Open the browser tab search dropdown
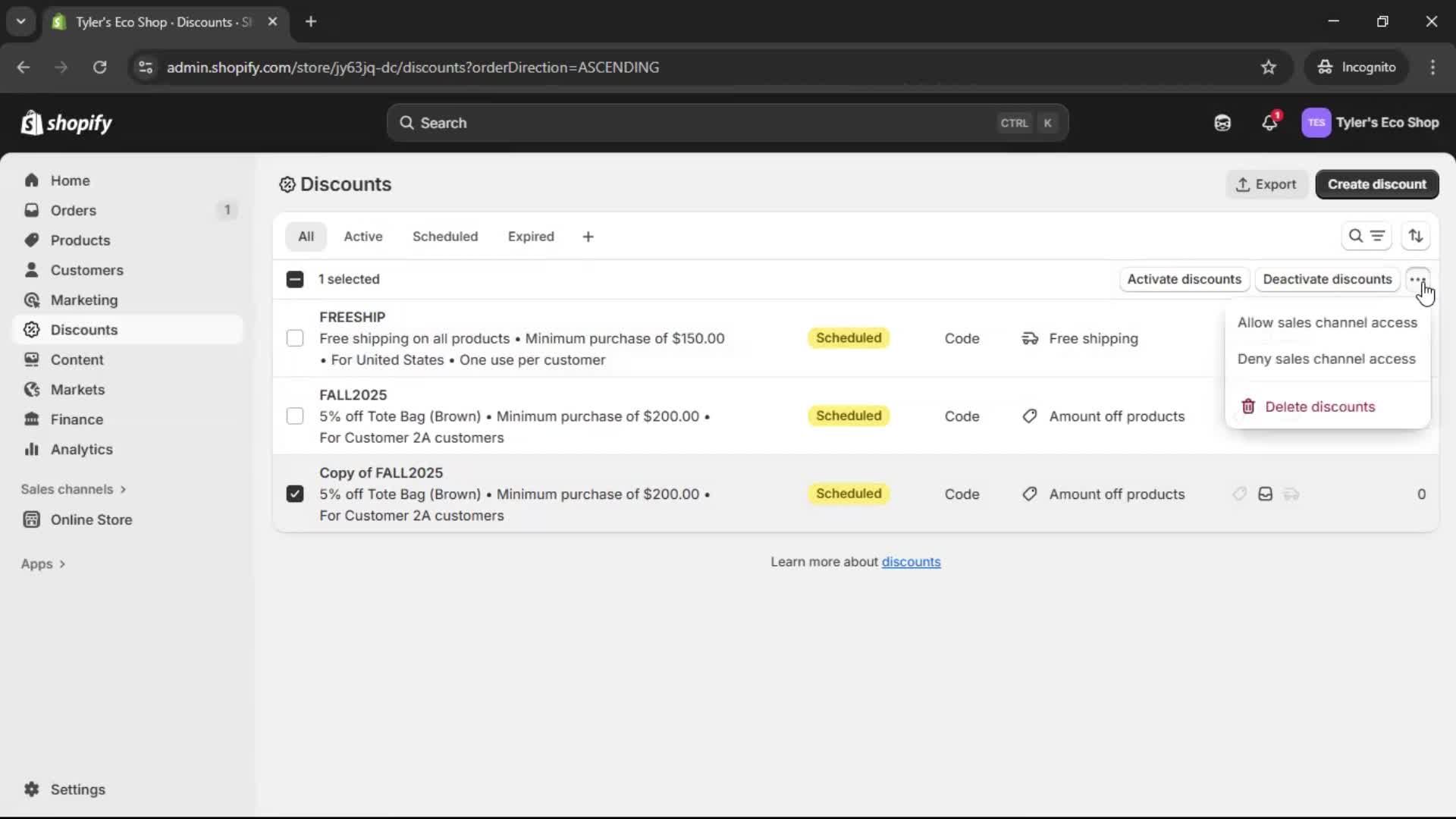 20,21
